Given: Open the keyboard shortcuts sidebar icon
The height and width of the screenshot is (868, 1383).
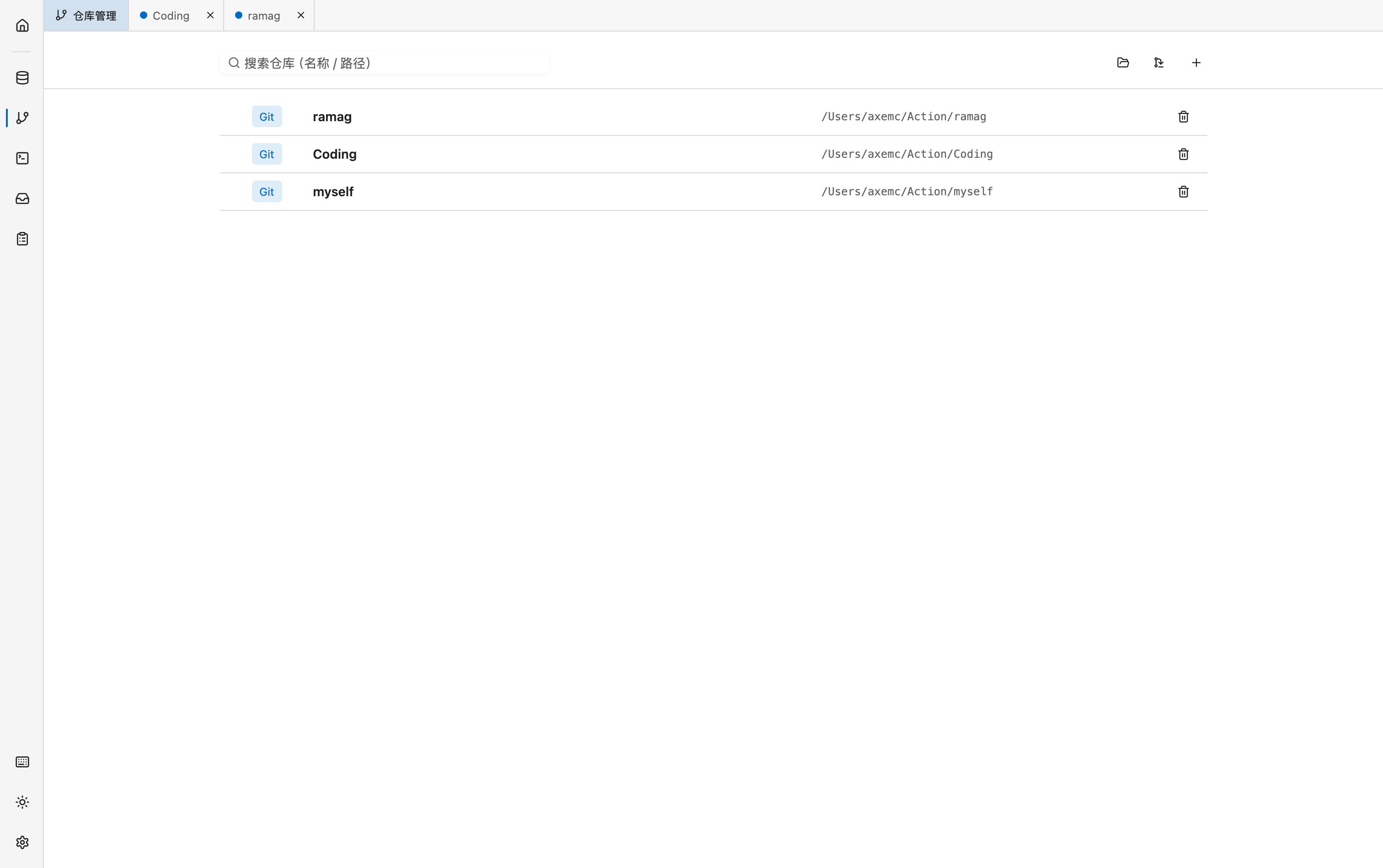Looking at the screenshot, I should click(22, 762).
